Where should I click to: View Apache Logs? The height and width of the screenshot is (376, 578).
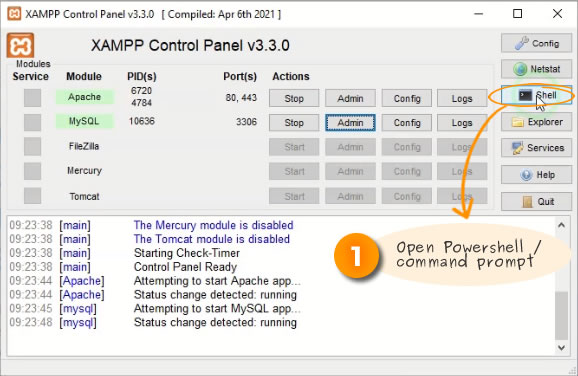[462, 98]
